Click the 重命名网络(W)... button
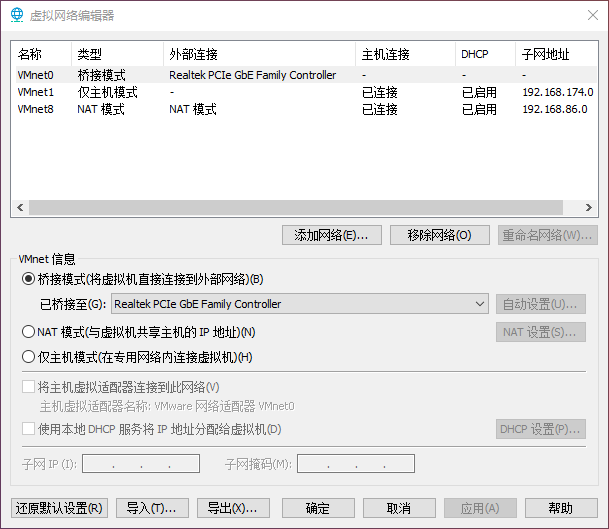The width and height of the screenshot is (609, 529). pyautogui.click(x=548, y=235)
